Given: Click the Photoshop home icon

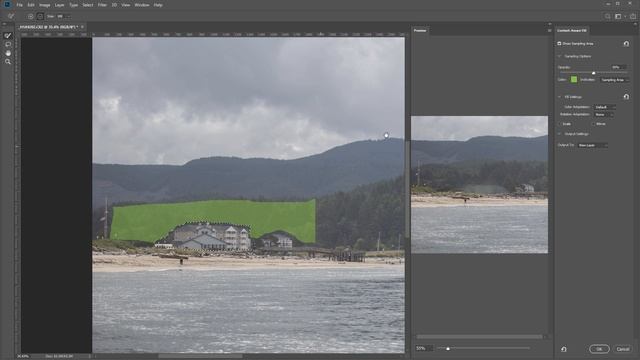Looking at the screenshot, I should pyautogui.click(x=7, y=4).
